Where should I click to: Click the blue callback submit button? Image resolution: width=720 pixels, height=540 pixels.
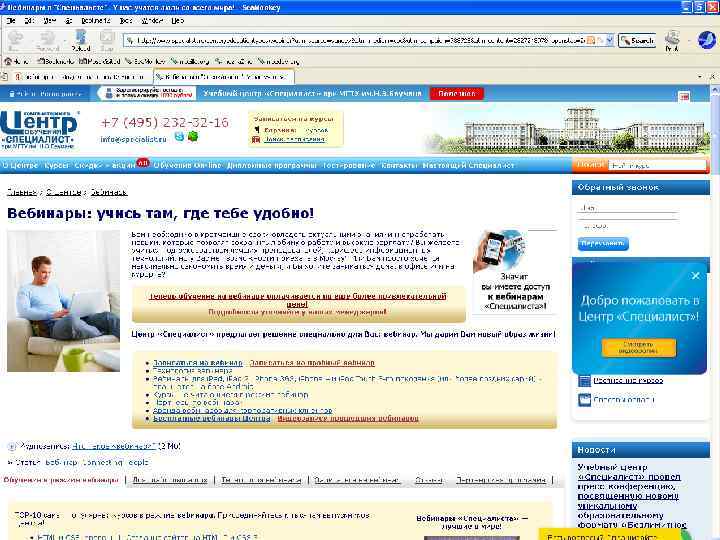(x=603, y=243)
